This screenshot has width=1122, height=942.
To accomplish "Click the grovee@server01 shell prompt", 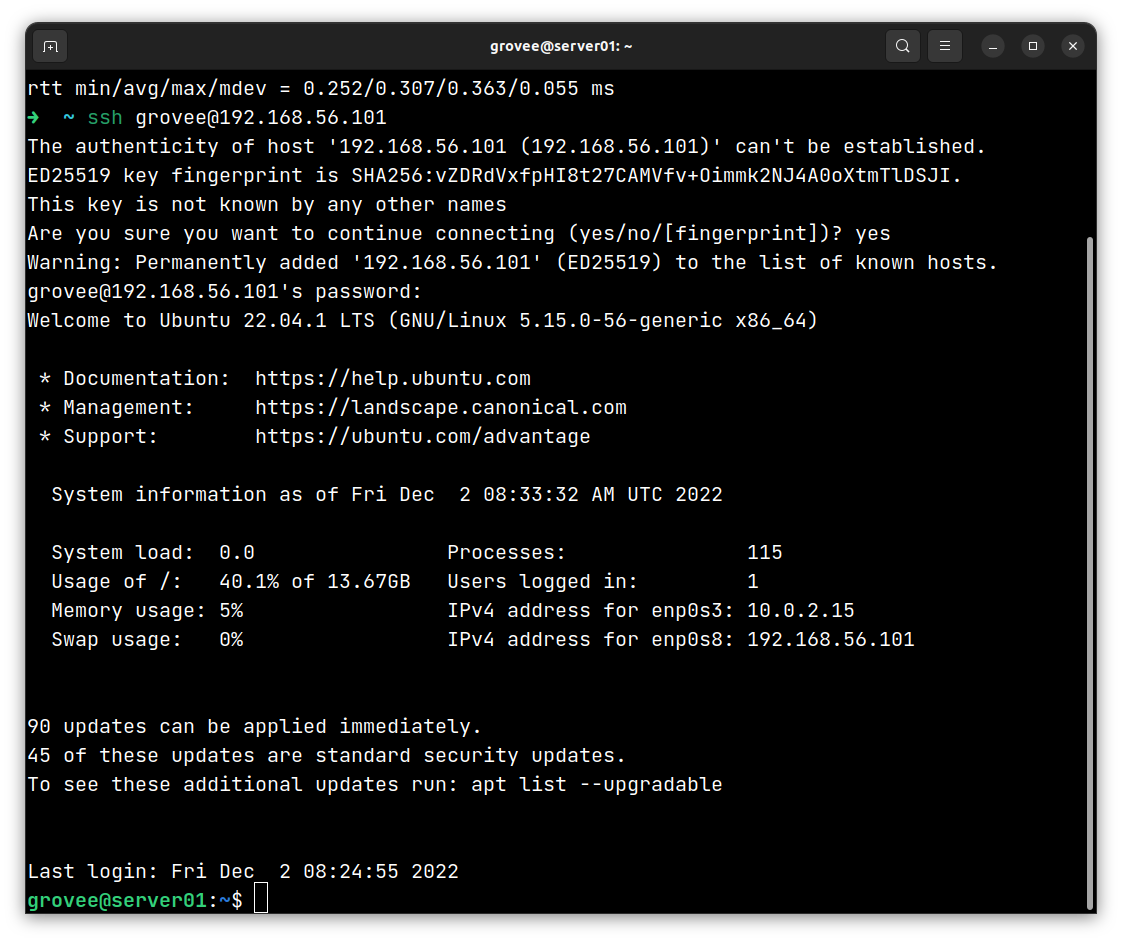I will pyautogui.click(x=135, y=900).
